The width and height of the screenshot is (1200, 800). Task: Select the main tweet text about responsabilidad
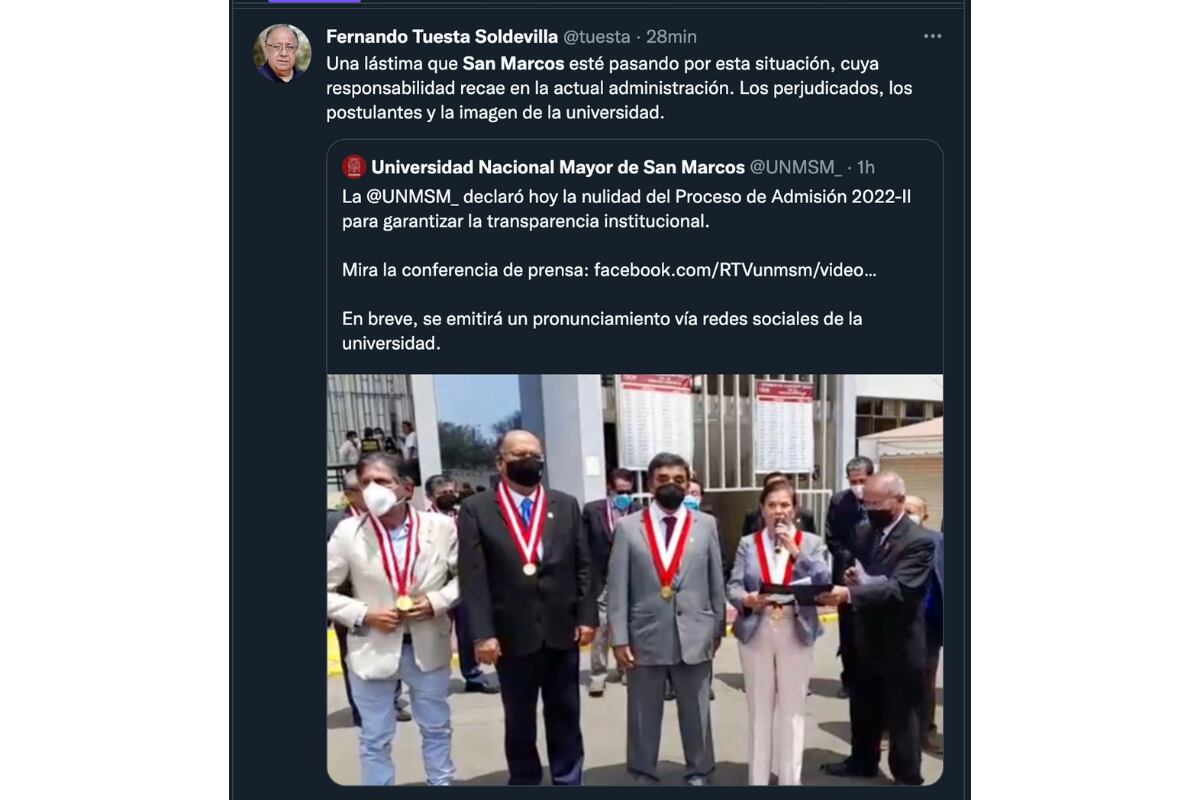pyautogui.click(x=619, y=88)
